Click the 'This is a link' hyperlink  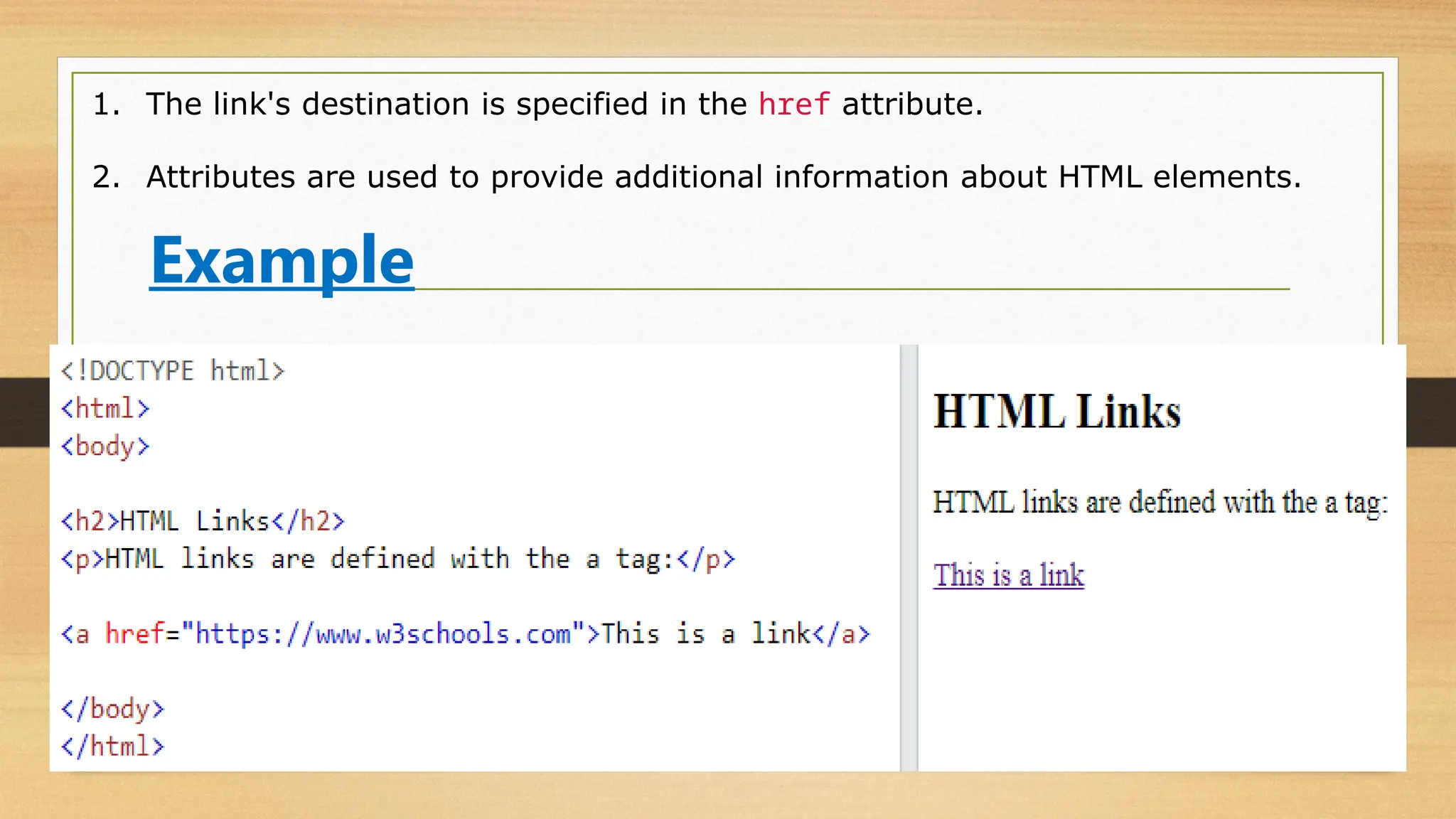click(x=1009, y=575)
